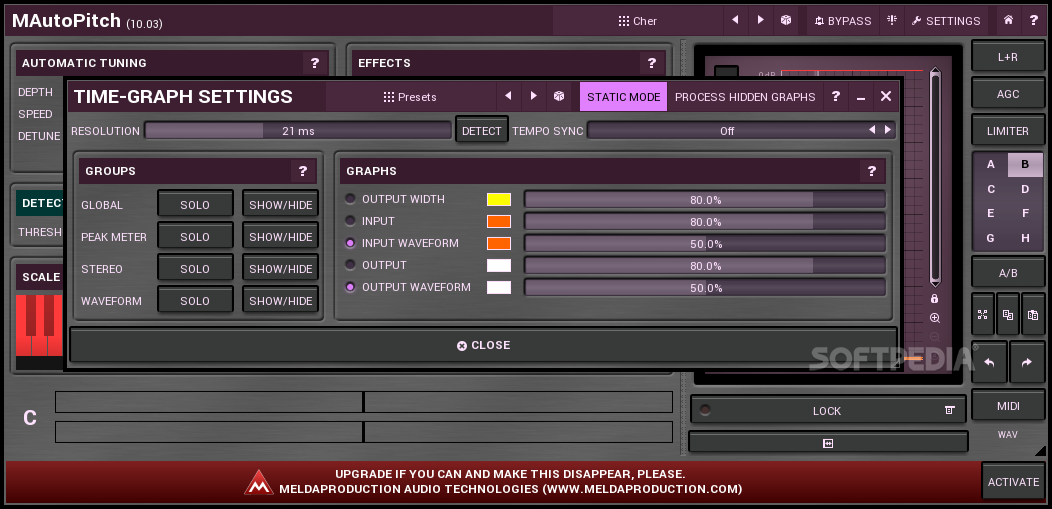Show/hide the PEAK METER group
This screenshot has width=1052, height=509.
(x=280, y=236)
